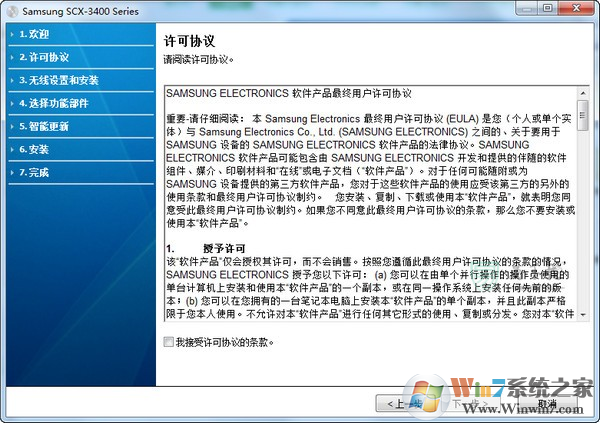Click the SAMSUNG ELECTRONICS EULA title line

click(x=289, y=93)
